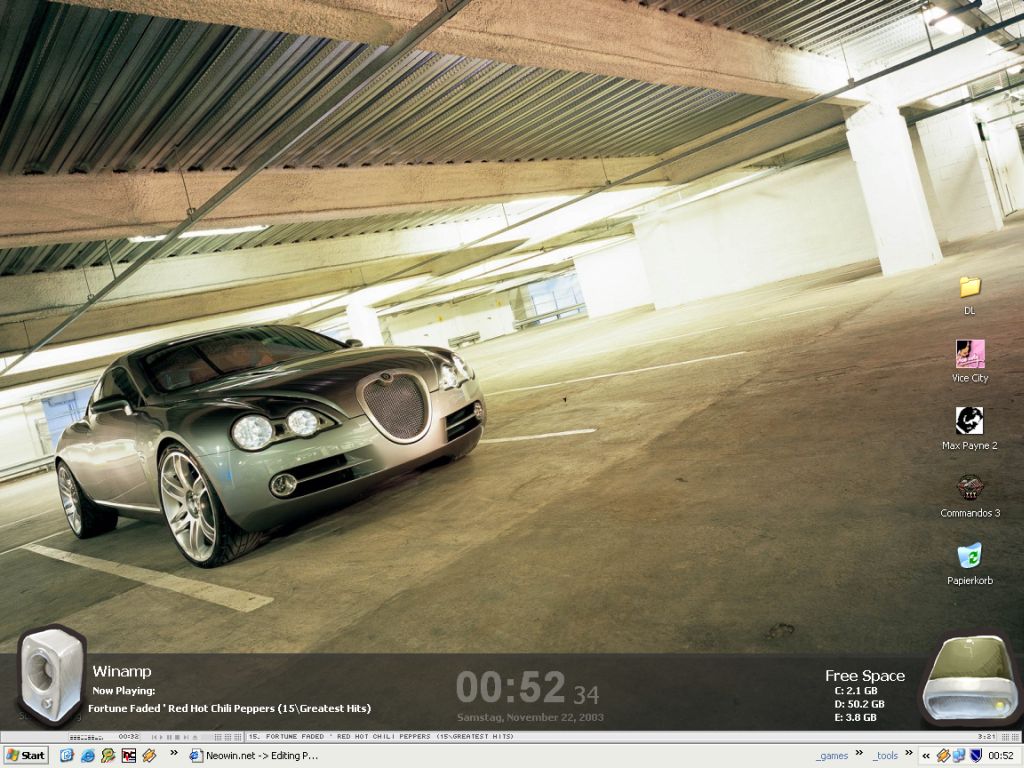
Task: Open the Start menu
Action: pyautogui.click(x=26, y=756)
